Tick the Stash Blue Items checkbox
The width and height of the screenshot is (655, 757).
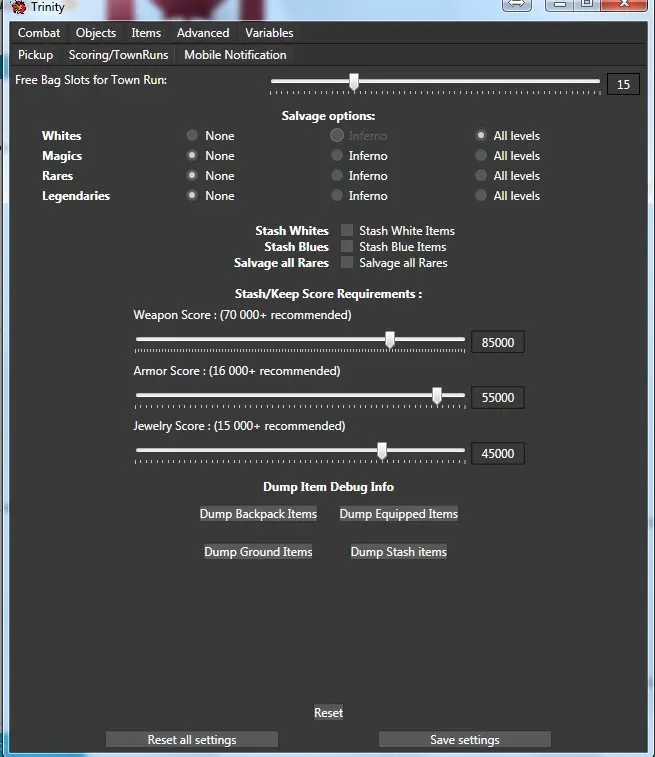pyautogui.click(x=347, y=247)
